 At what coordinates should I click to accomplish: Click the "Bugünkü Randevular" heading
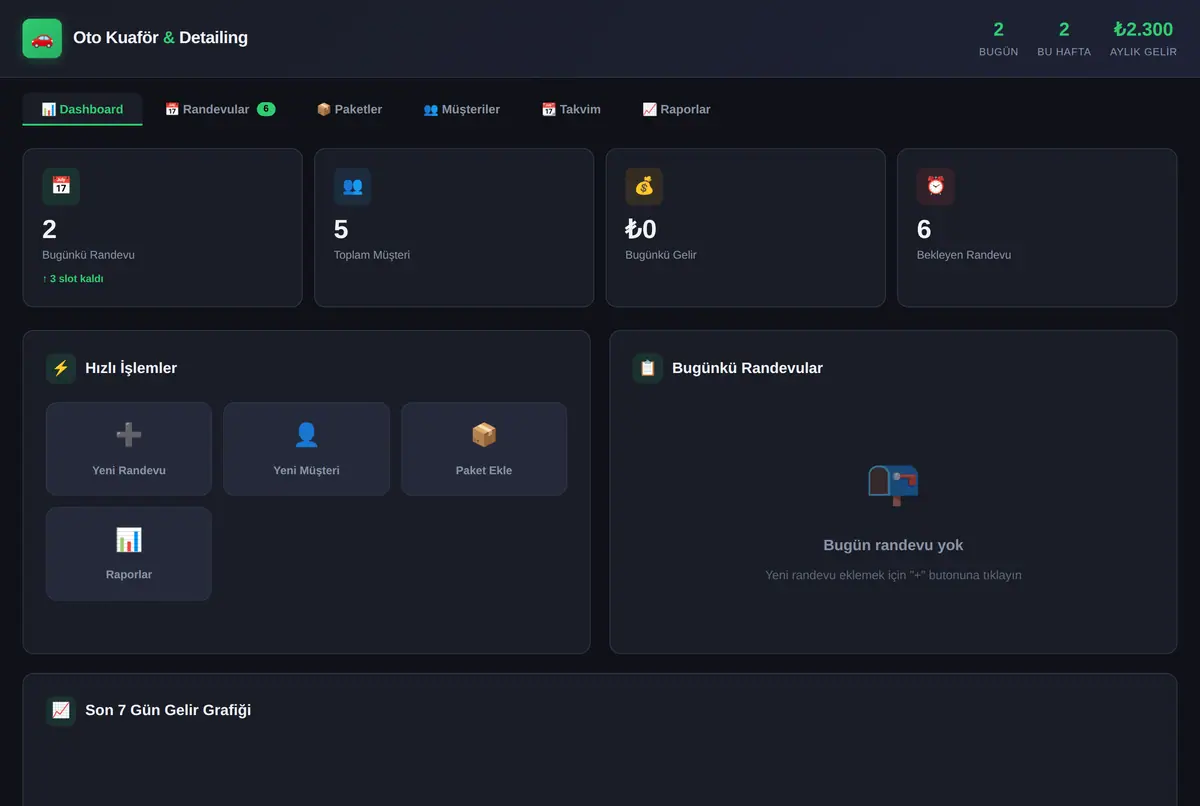coord(747,368)
